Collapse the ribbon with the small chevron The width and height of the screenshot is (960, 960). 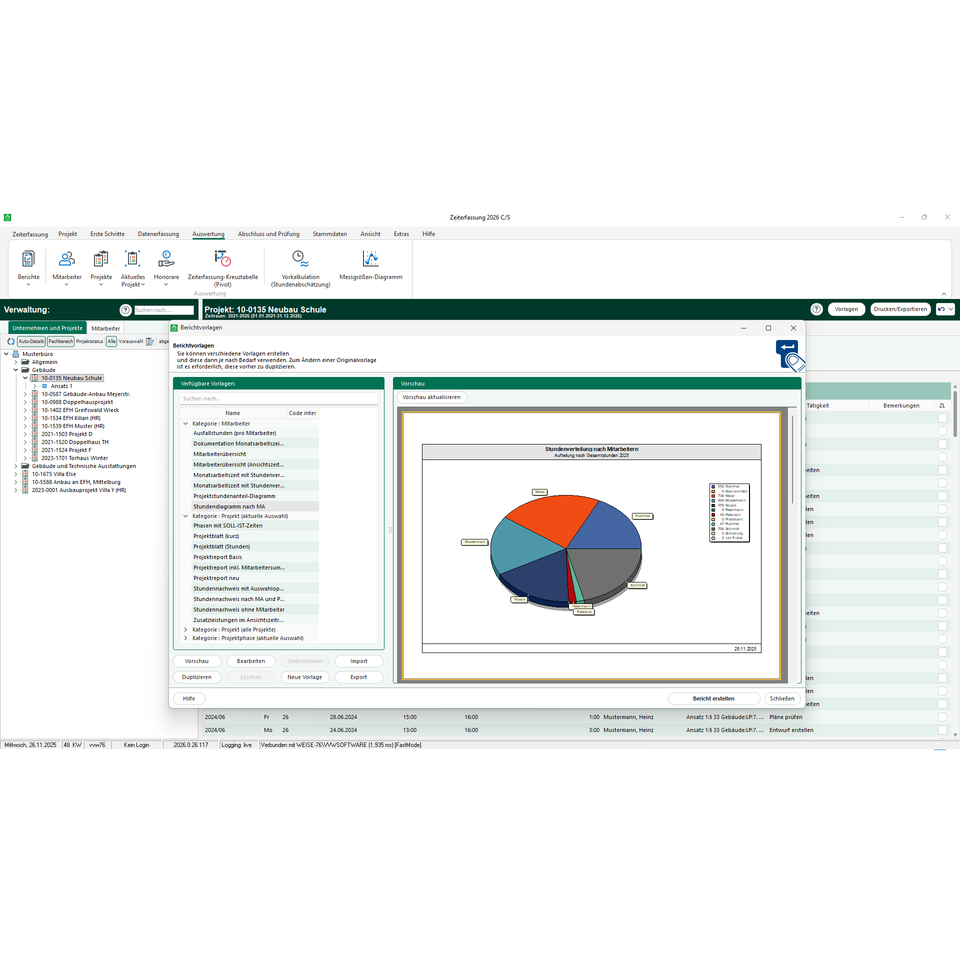tap(943, 294)
